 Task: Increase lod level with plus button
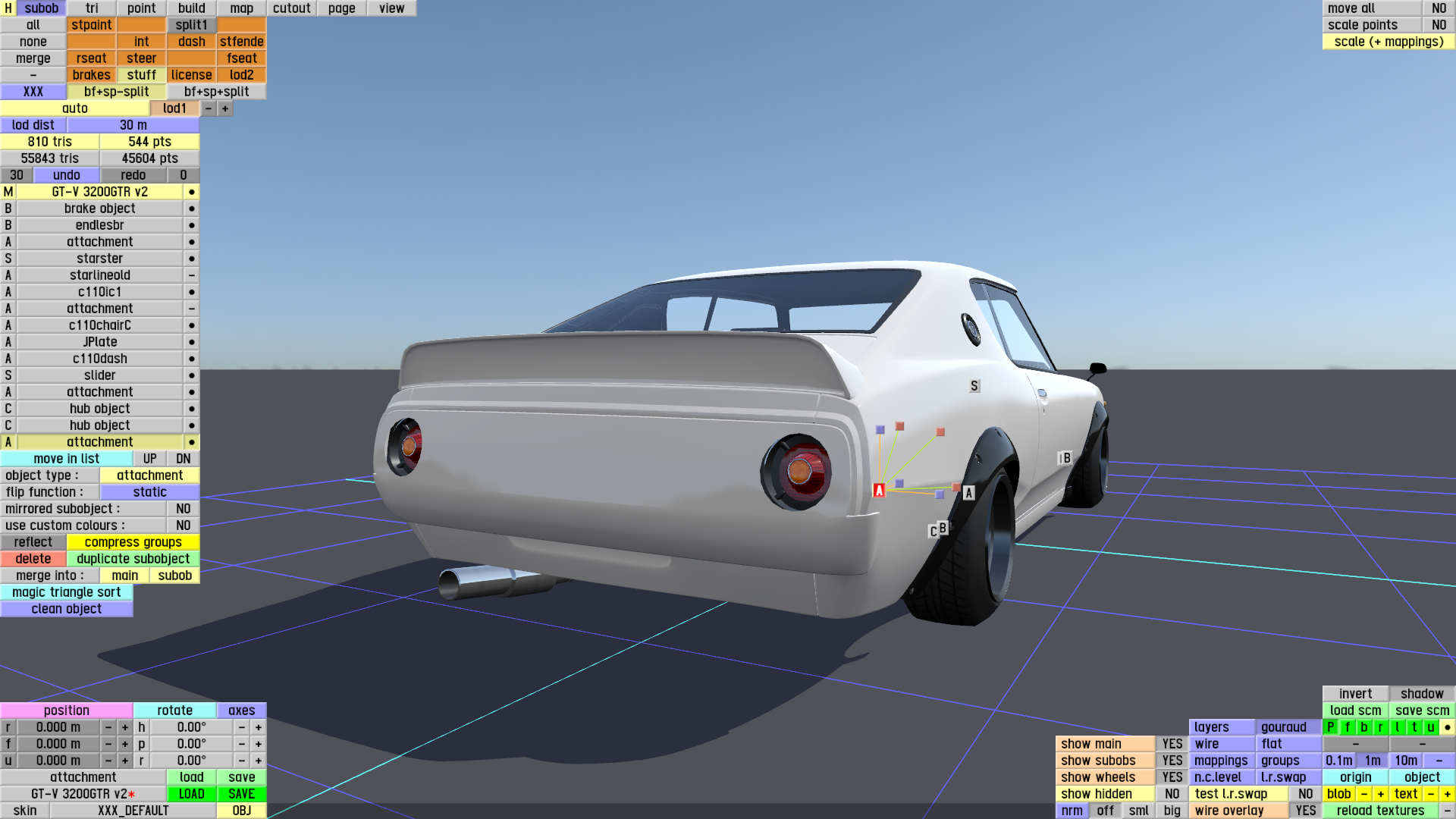pos(225,108)
